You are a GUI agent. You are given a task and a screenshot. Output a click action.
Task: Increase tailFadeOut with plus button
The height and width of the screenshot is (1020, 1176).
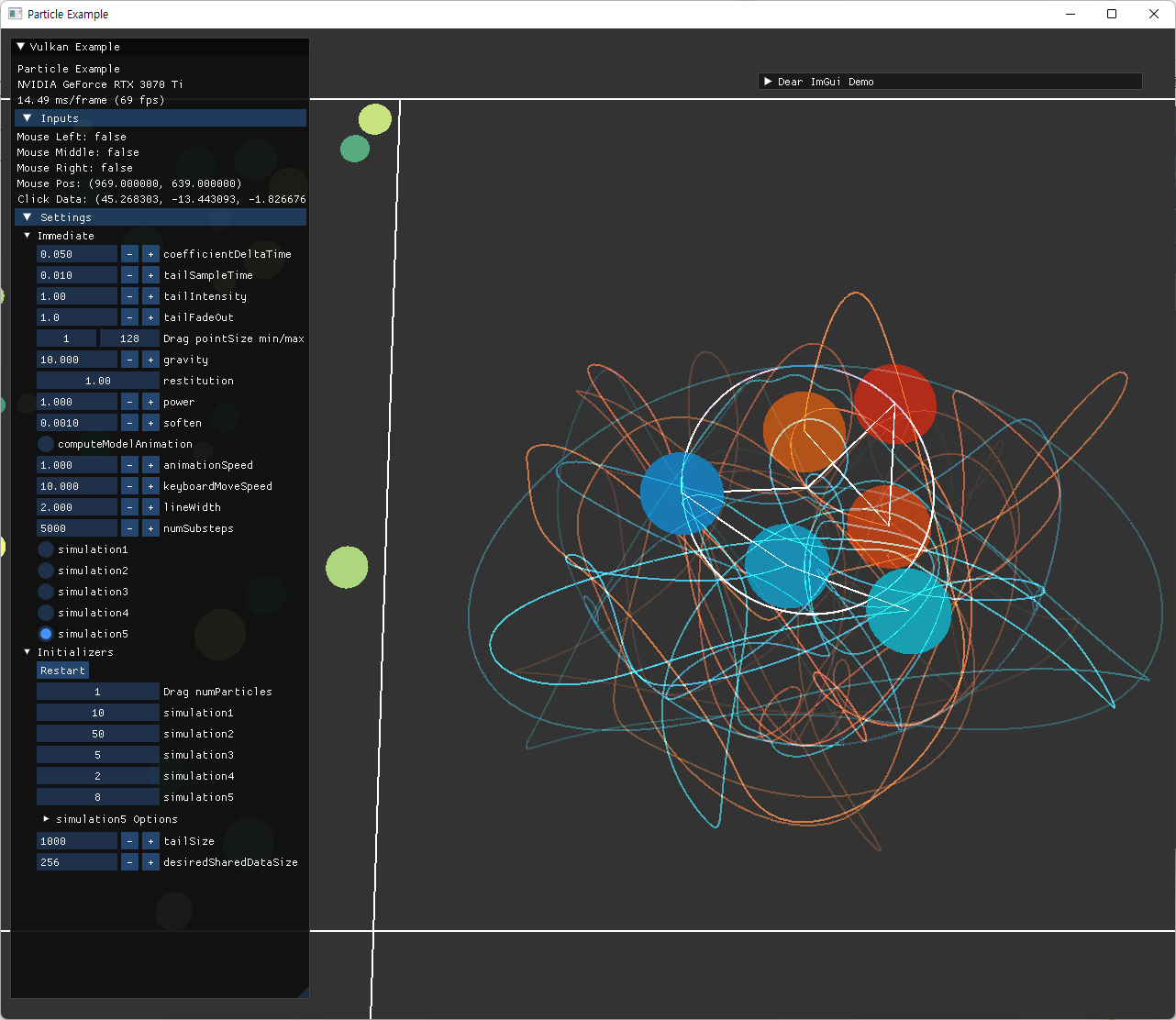click(150, 317)
